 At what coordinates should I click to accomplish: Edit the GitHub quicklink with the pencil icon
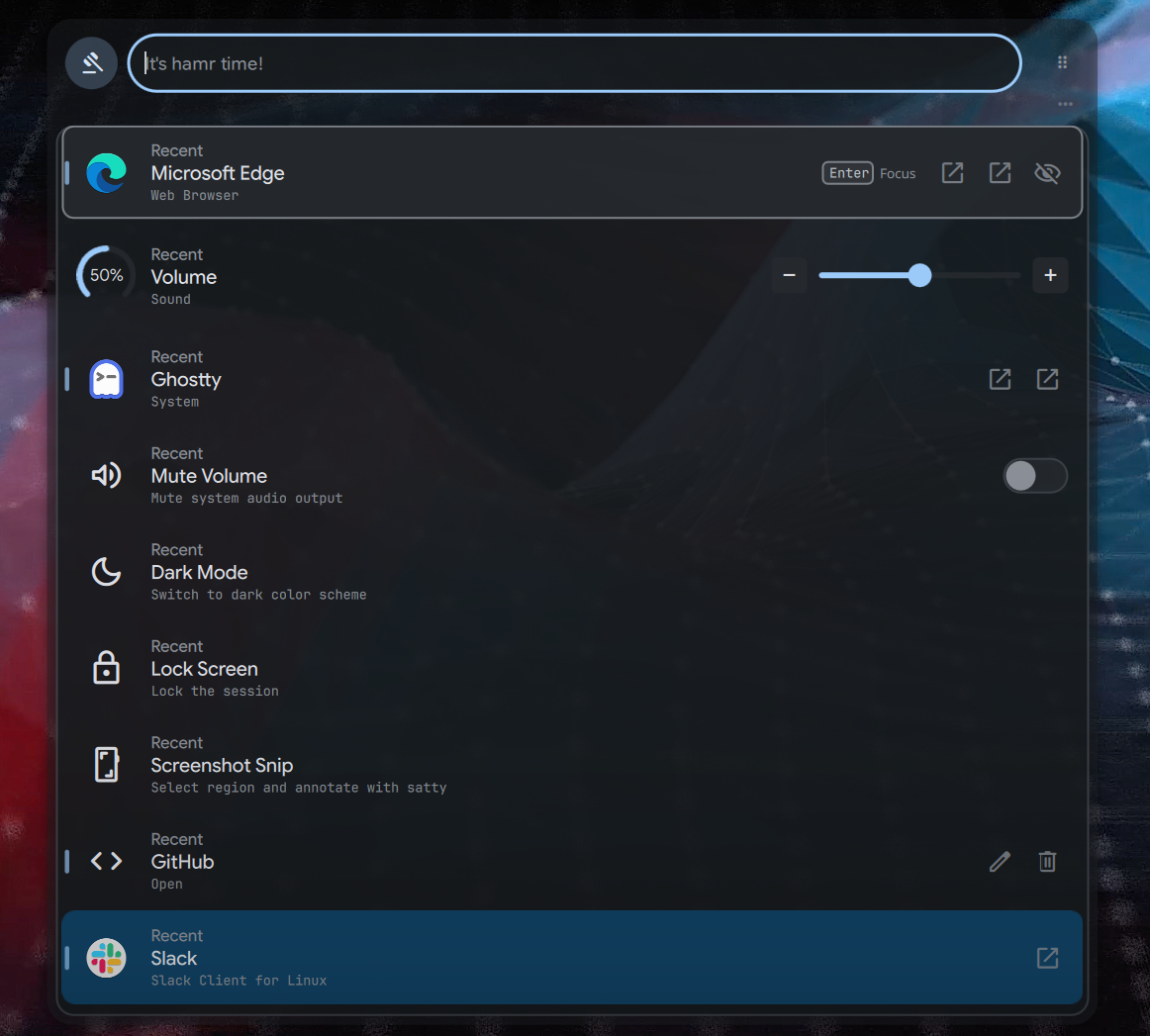coord(1000,862)
